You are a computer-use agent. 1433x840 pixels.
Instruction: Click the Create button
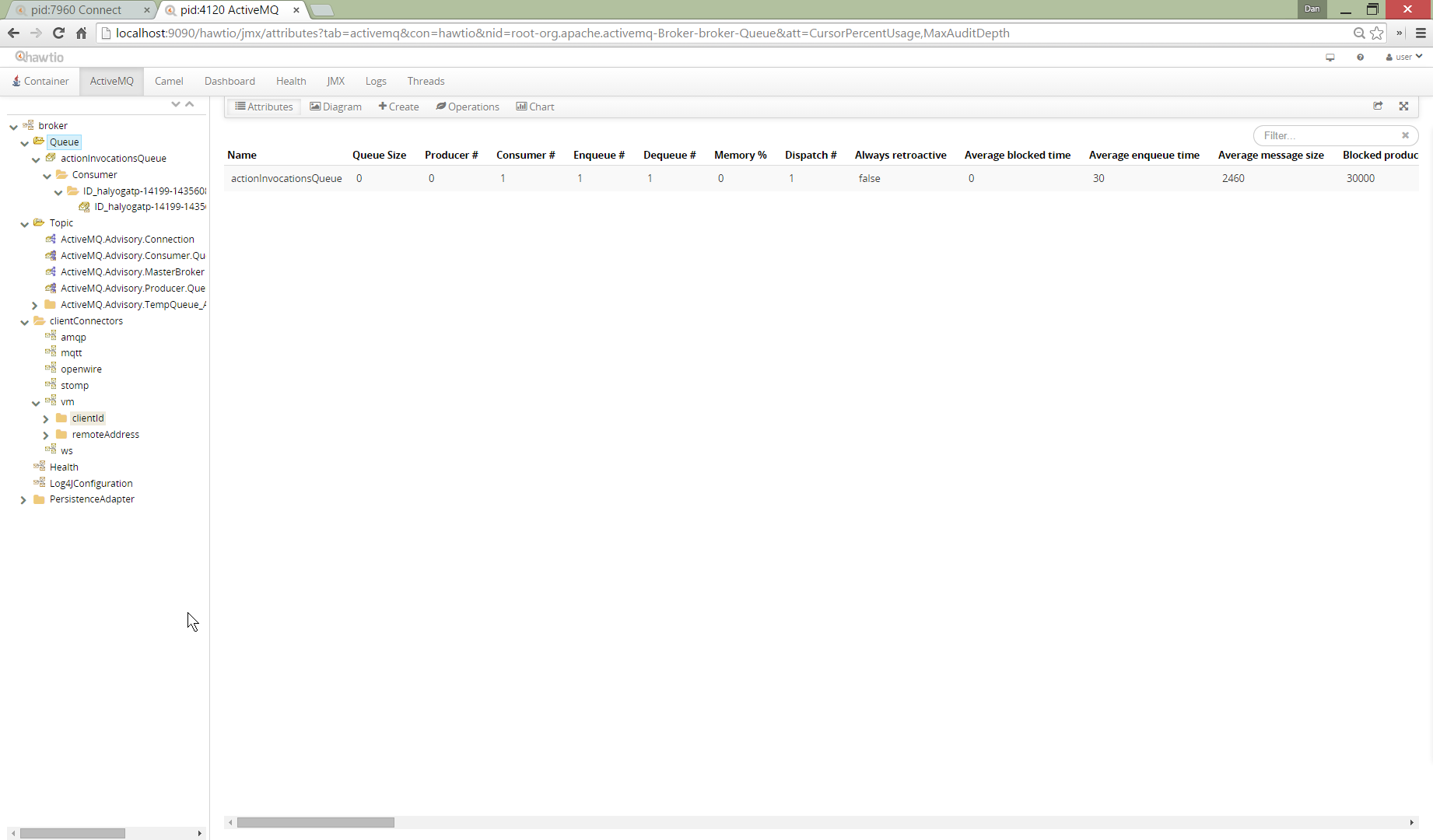tap(398, 107)
